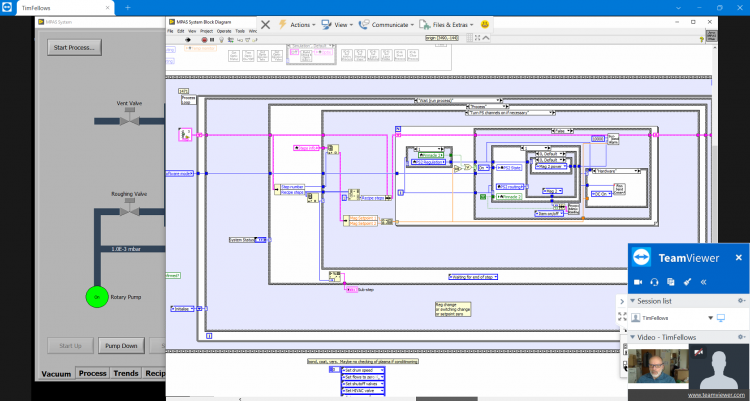Click the grid icon beside fullscreen arrows

tap(470, 38)
